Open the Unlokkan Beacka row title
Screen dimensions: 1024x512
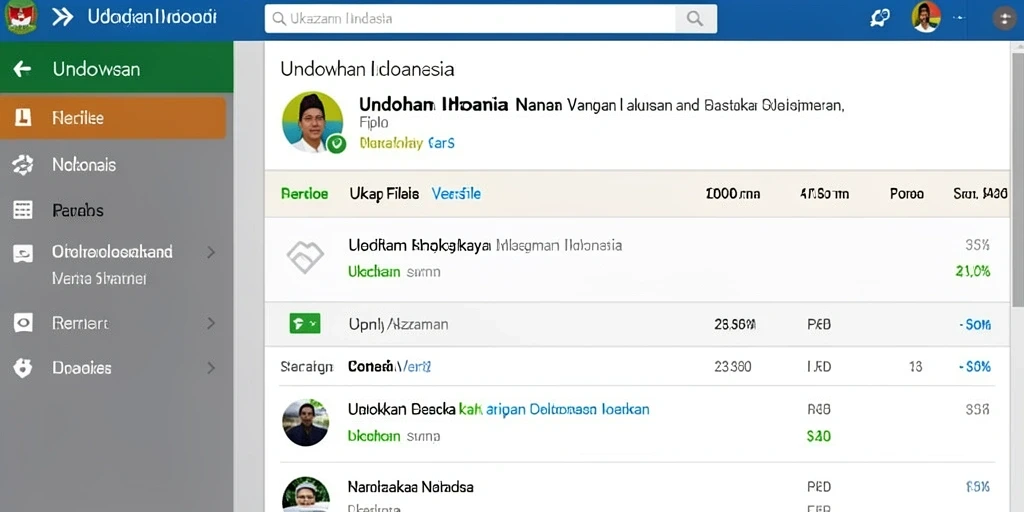click(x=499, y=409)
